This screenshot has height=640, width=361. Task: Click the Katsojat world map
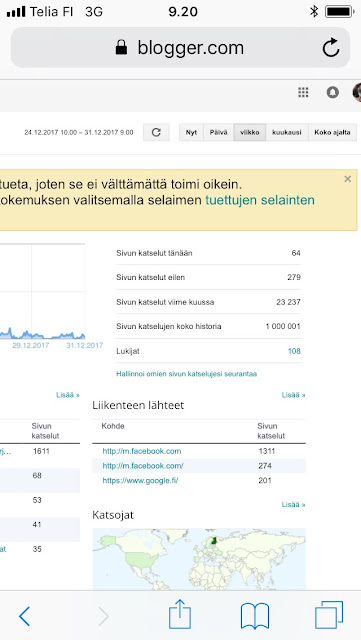coord(199,559)
